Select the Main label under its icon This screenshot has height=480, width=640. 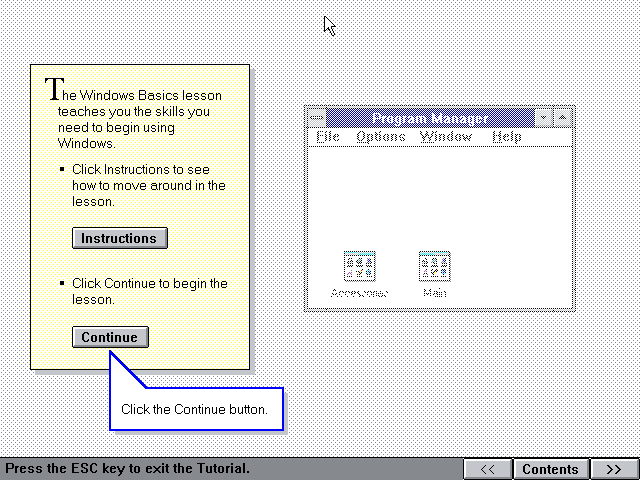434,294
